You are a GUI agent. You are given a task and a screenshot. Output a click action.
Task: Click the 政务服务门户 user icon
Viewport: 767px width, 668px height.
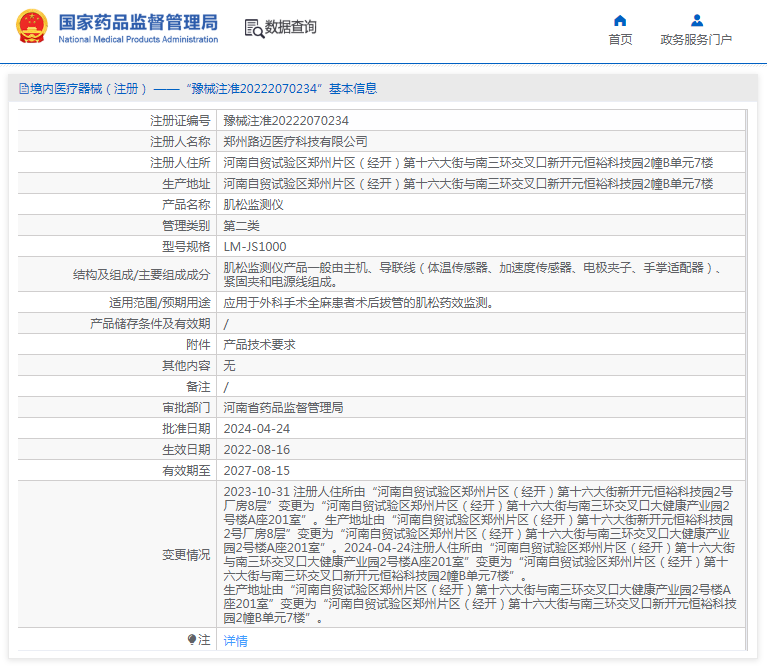(x=697, y=21)
